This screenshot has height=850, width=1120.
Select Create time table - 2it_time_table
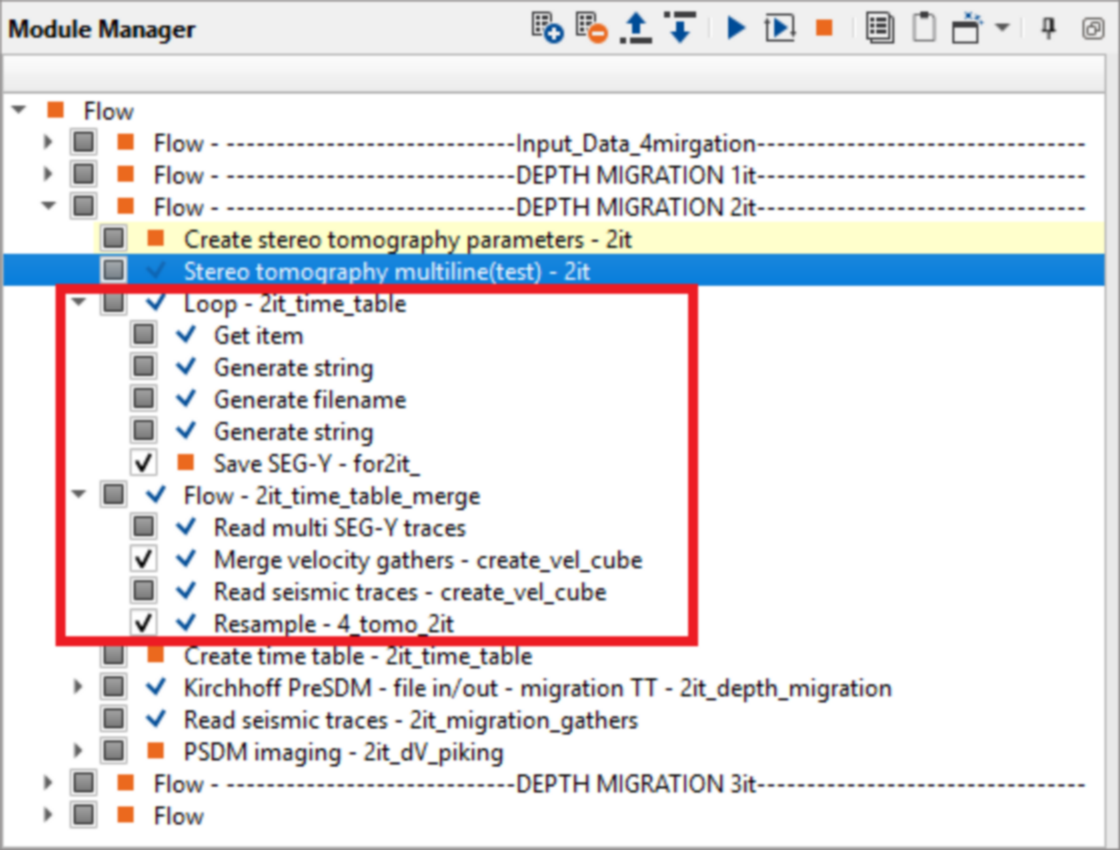click(357, 656)
